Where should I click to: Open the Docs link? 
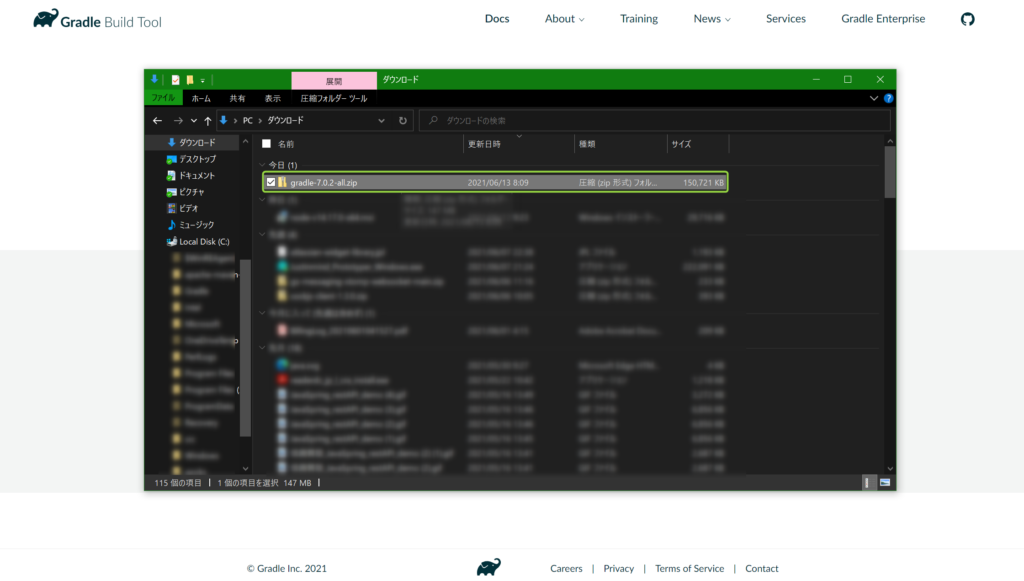pyautogui.click(x=496, y=19)
